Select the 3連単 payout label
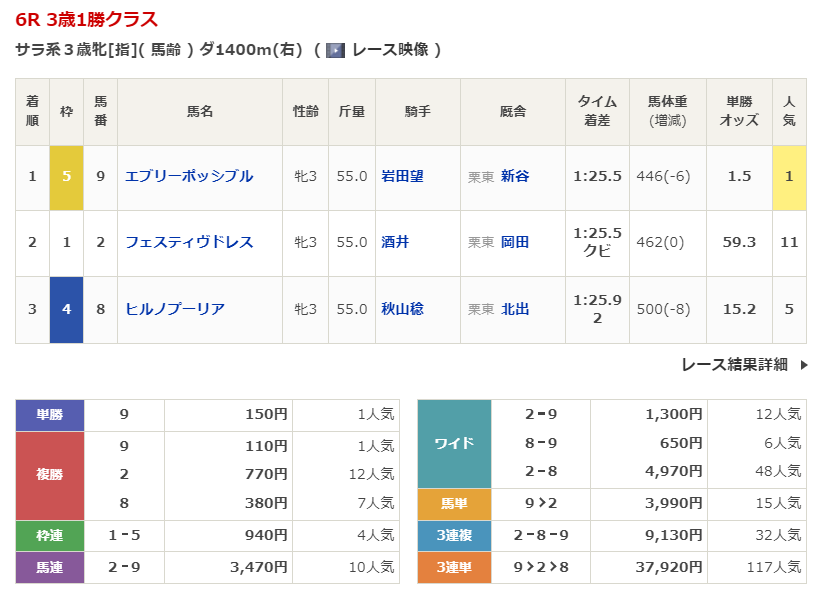This screenshot has height=592, width=823. point(454,567)
